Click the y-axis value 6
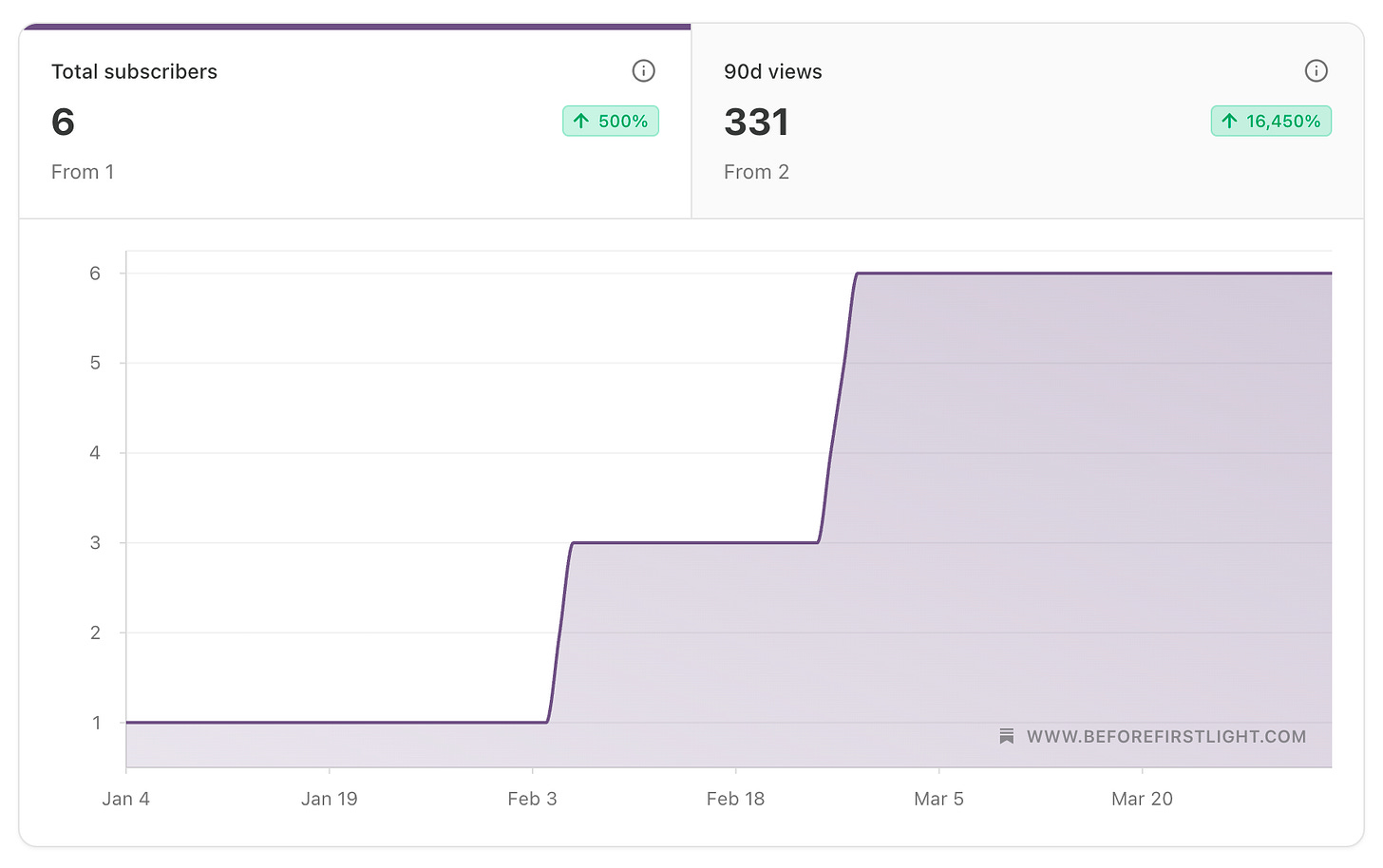The height and width of the screenshot is (868, 1383). click(94, 273)
